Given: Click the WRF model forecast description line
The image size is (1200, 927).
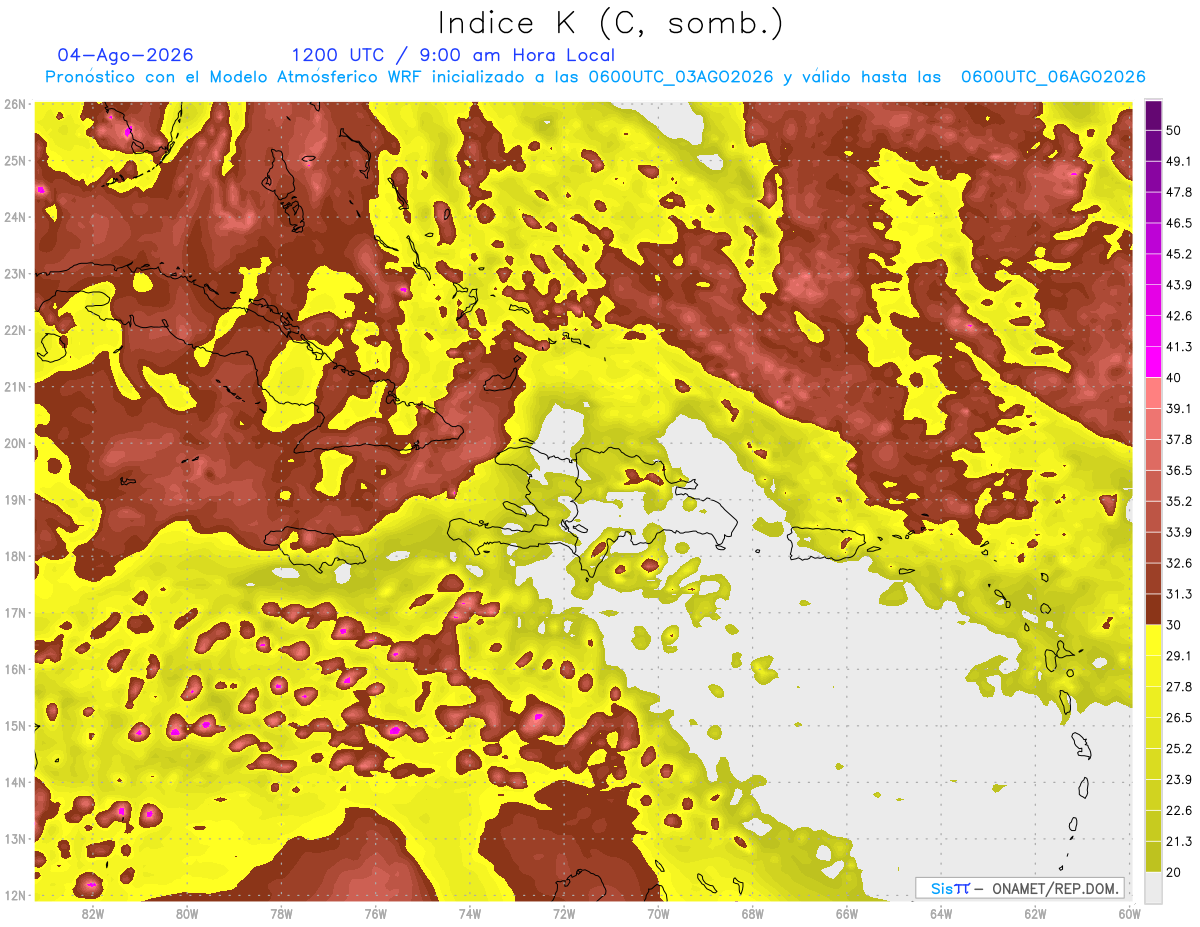Looking at the screenshot, I should click(595, 77).
